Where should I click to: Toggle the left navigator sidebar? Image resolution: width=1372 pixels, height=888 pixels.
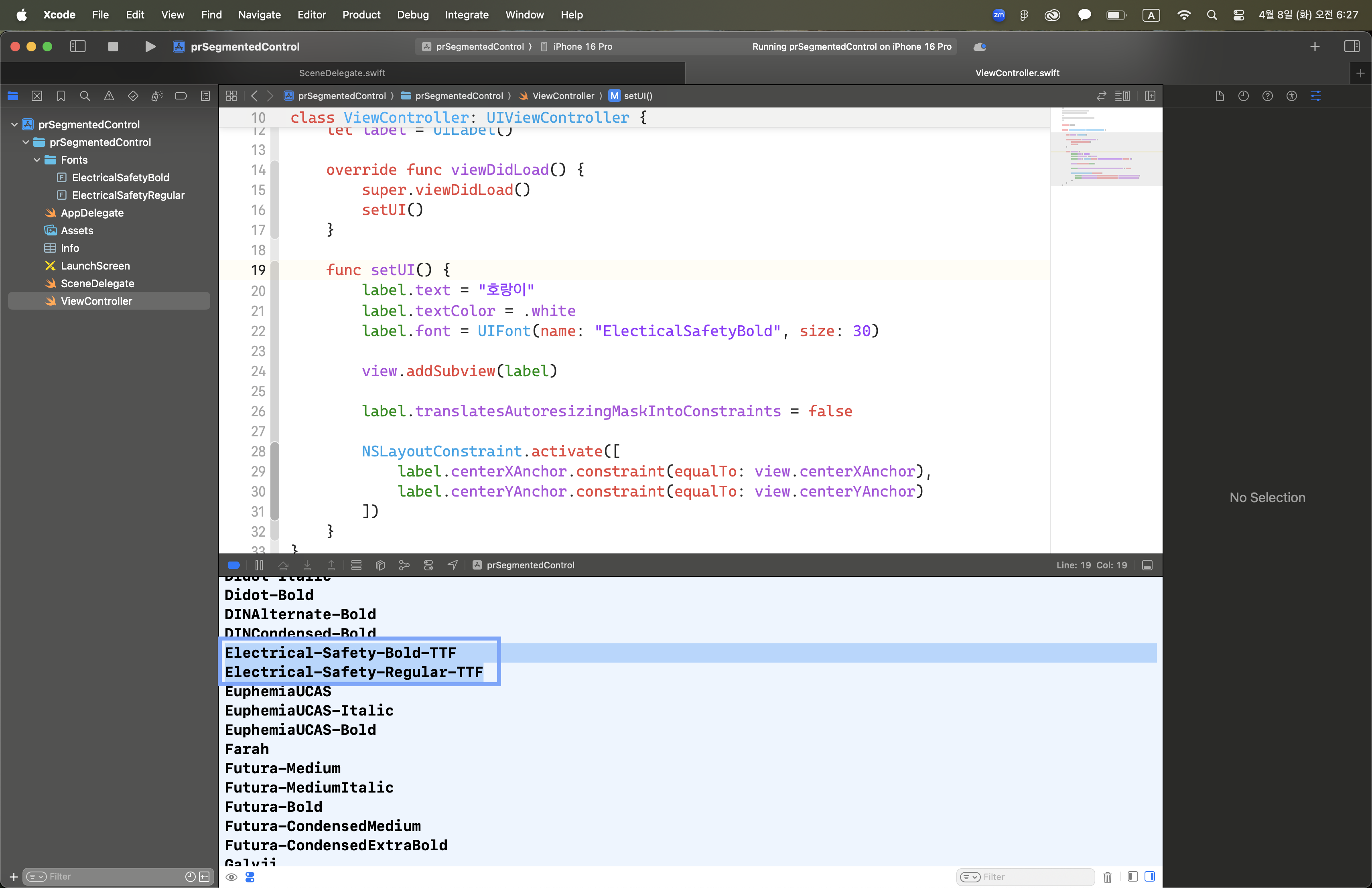click(x=78, y=46)
